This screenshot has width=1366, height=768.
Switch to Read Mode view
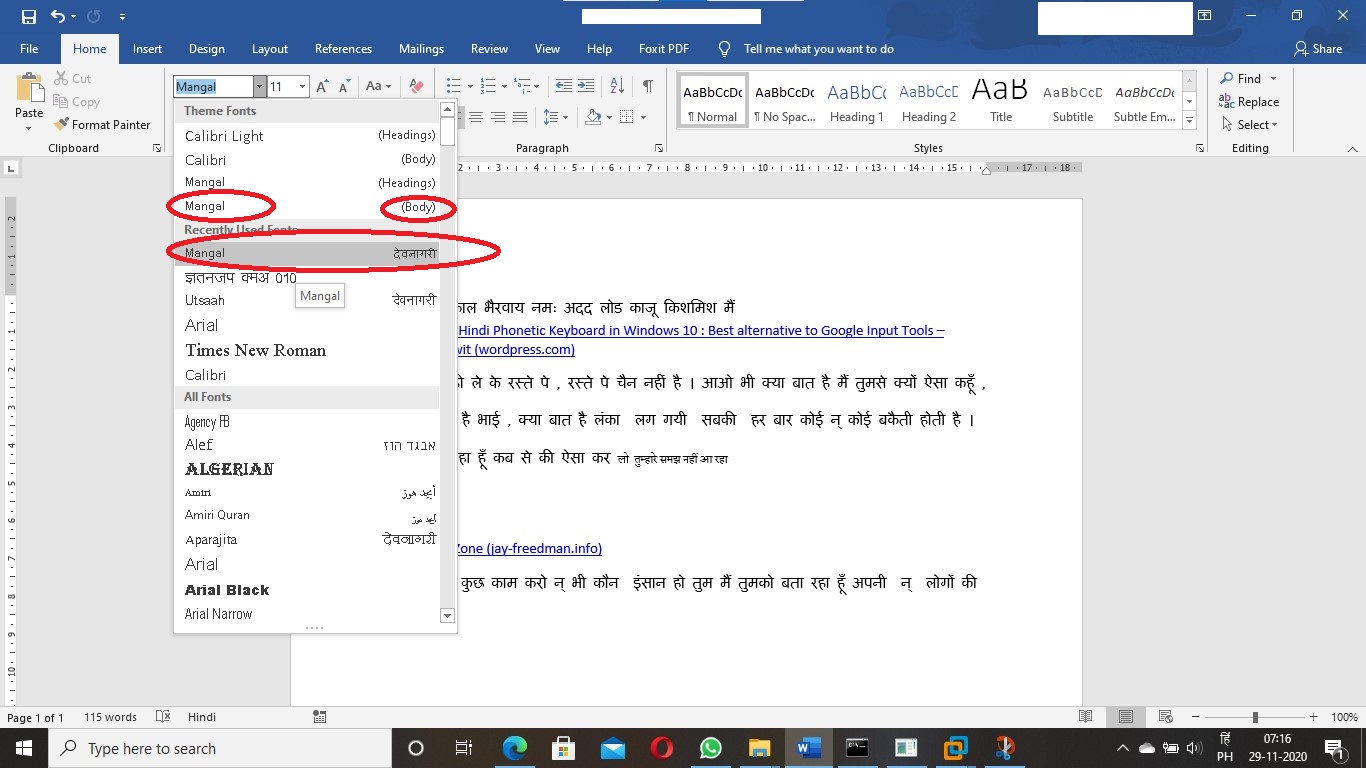click(x=1086, y=717)
